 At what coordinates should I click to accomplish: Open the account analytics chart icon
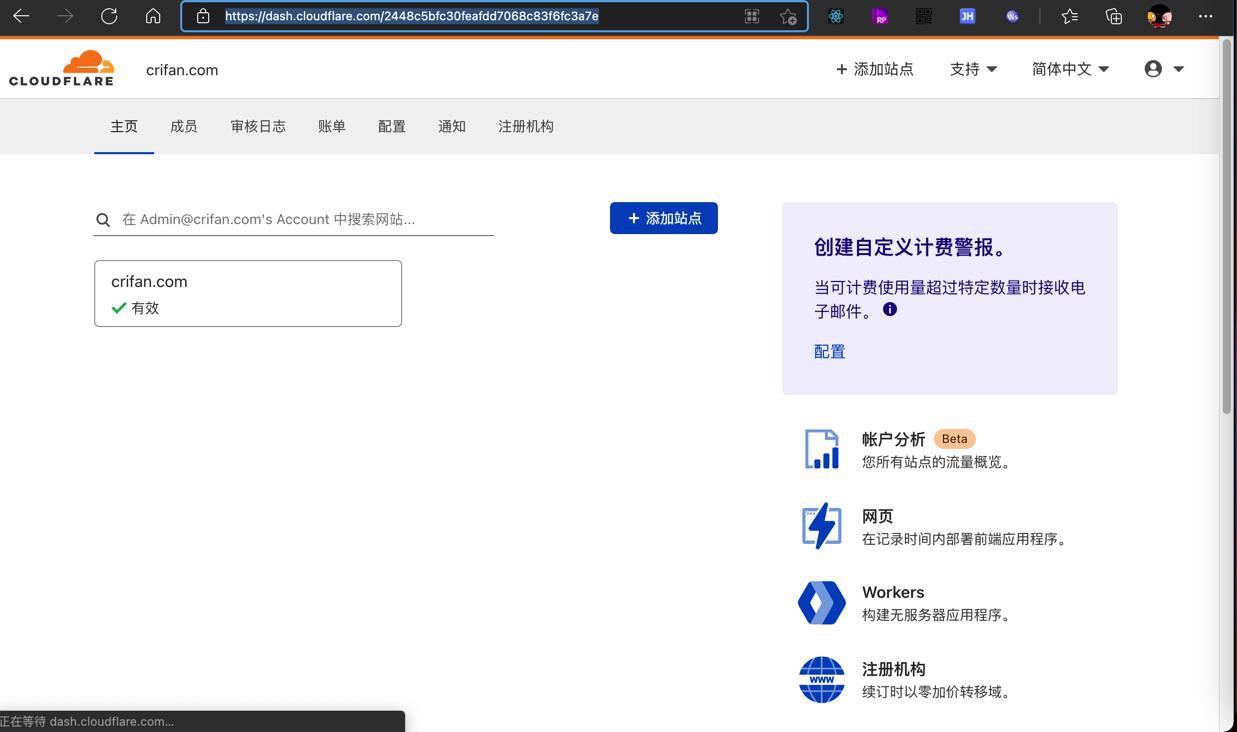click(822, 449)
